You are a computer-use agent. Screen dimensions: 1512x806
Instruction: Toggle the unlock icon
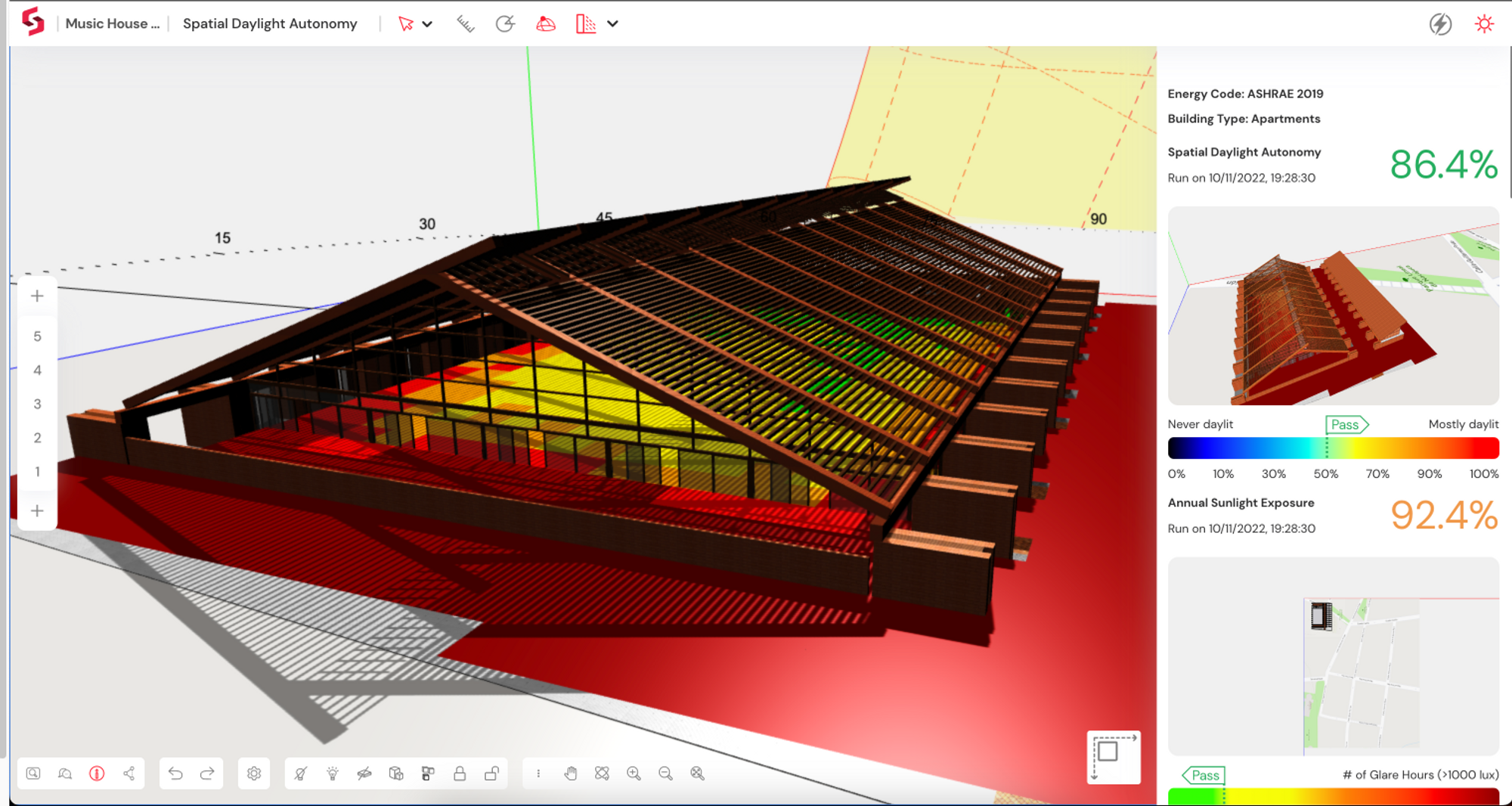(491, 773)
